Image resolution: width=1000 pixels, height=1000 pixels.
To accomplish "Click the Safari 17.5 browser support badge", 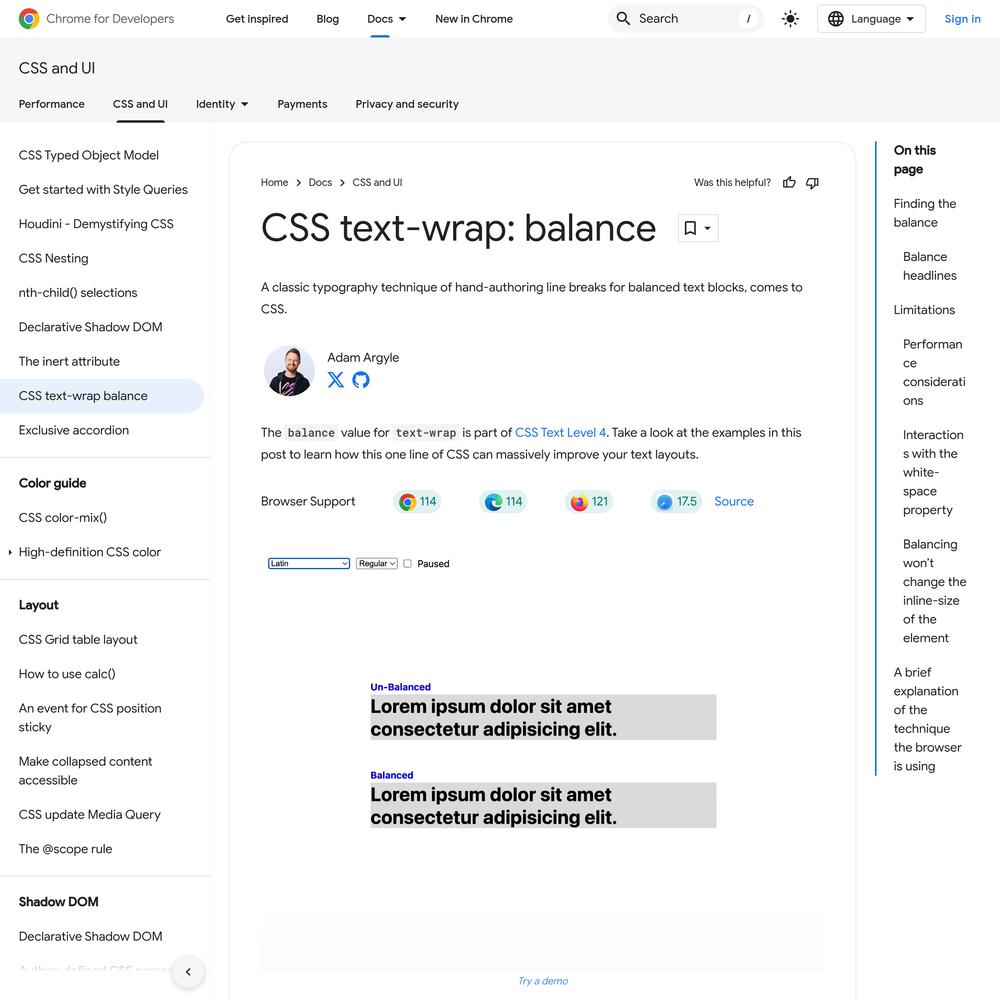I will click(676, 501).
